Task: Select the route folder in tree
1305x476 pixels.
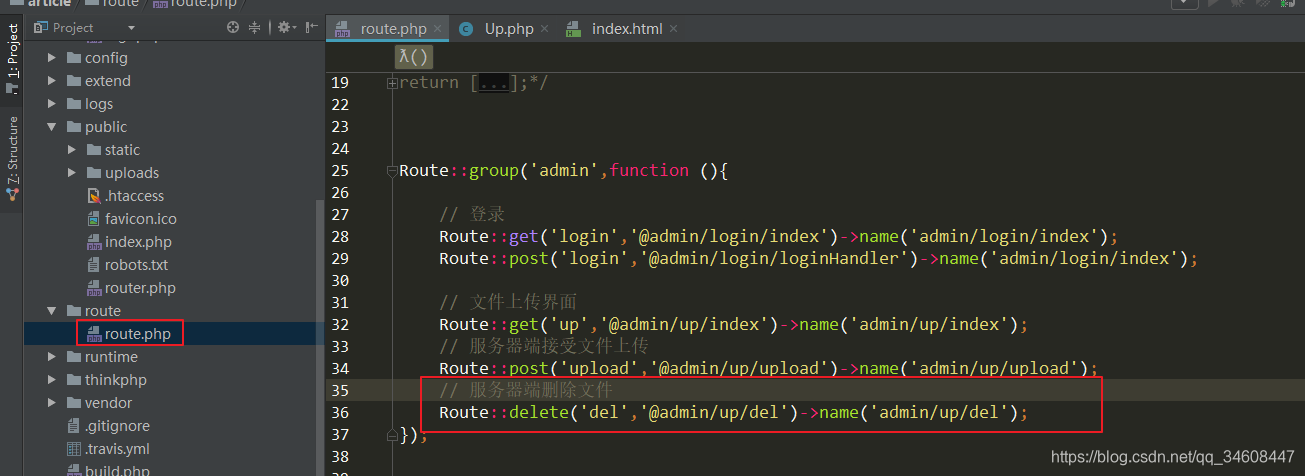Action: [103, 311]
